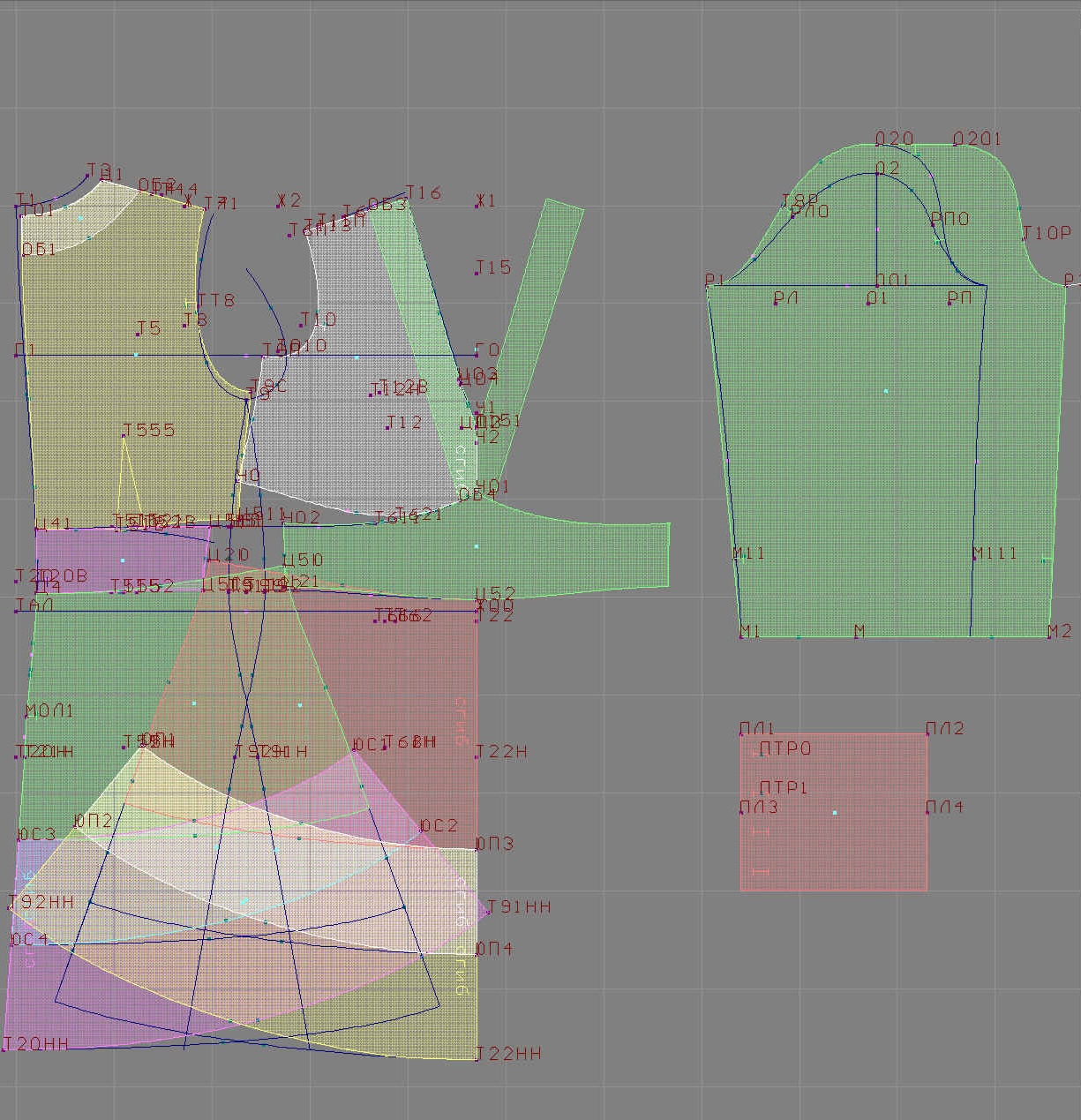
Task: Select the М2 corner point of sleeve
Action: [x=1059, y=631]
